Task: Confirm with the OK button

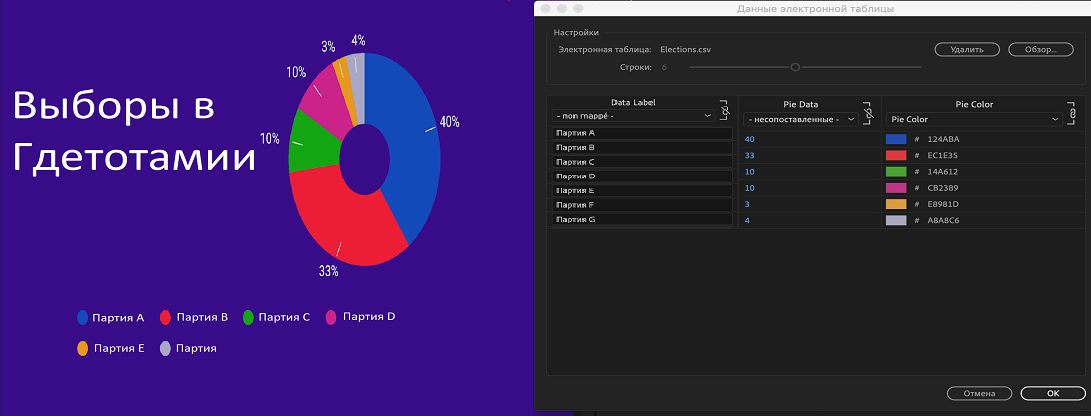Action: click(x=1053, y=393)
